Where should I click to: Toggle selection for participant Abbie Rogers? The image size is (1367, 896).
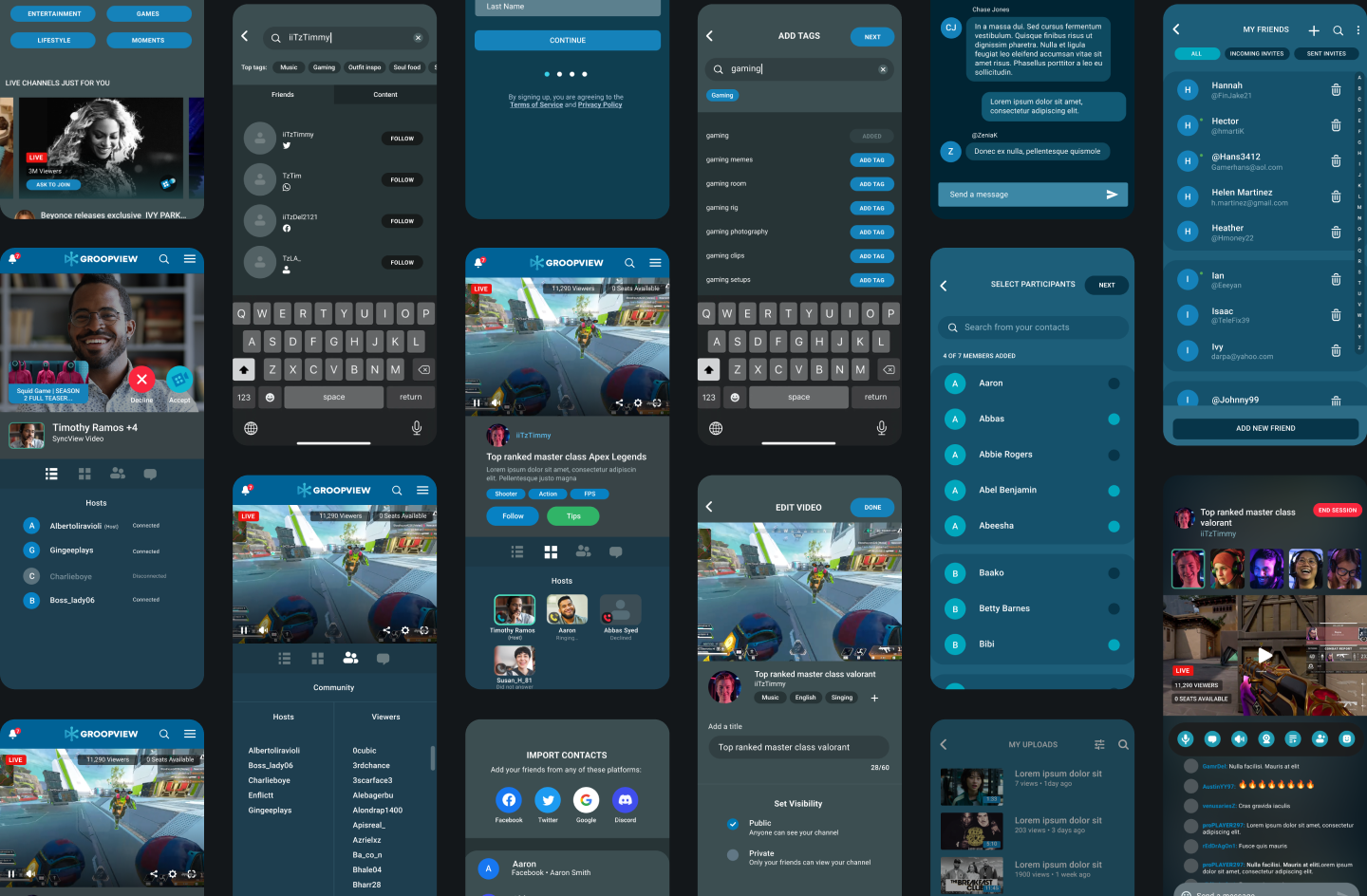point(1114,455)
